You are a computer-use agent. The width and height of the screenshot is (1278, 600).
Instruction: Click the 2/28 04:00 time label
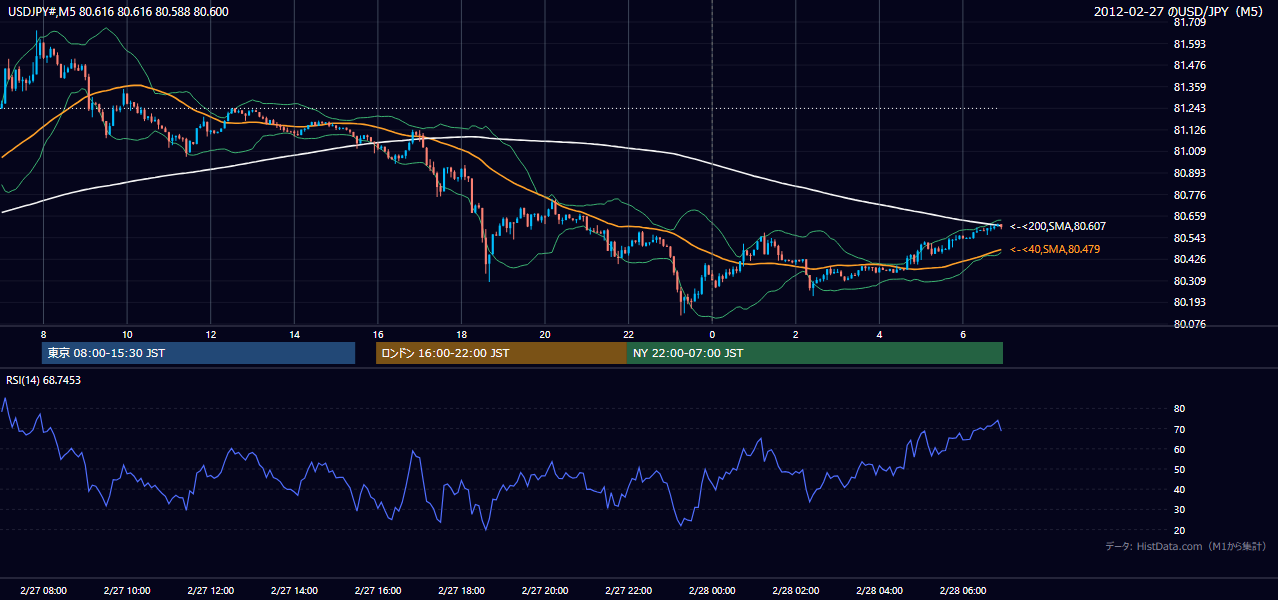pos(879,591)
